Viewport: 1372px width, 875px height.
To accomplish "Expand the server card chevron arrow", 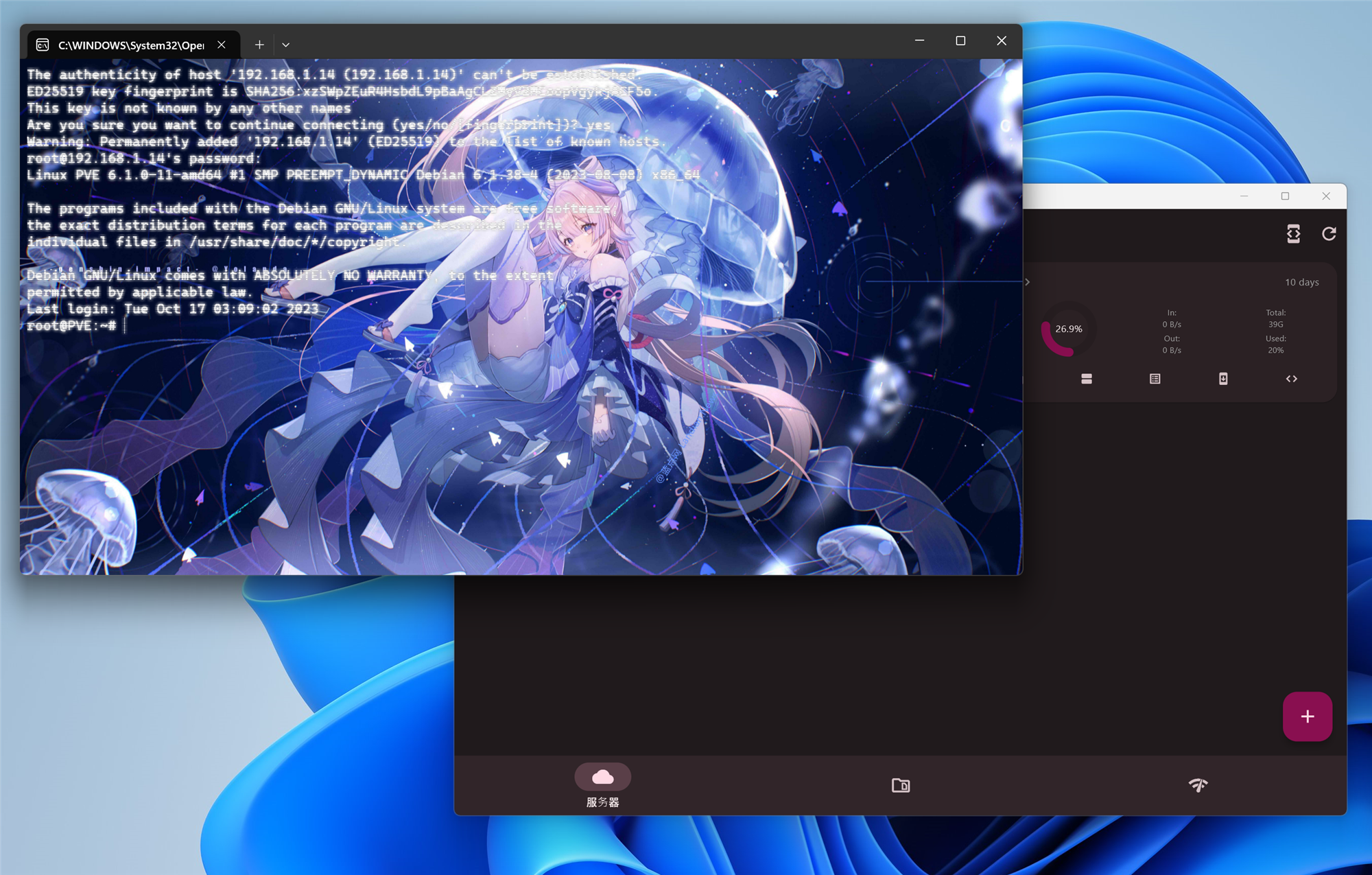I will coord(1027,282).
